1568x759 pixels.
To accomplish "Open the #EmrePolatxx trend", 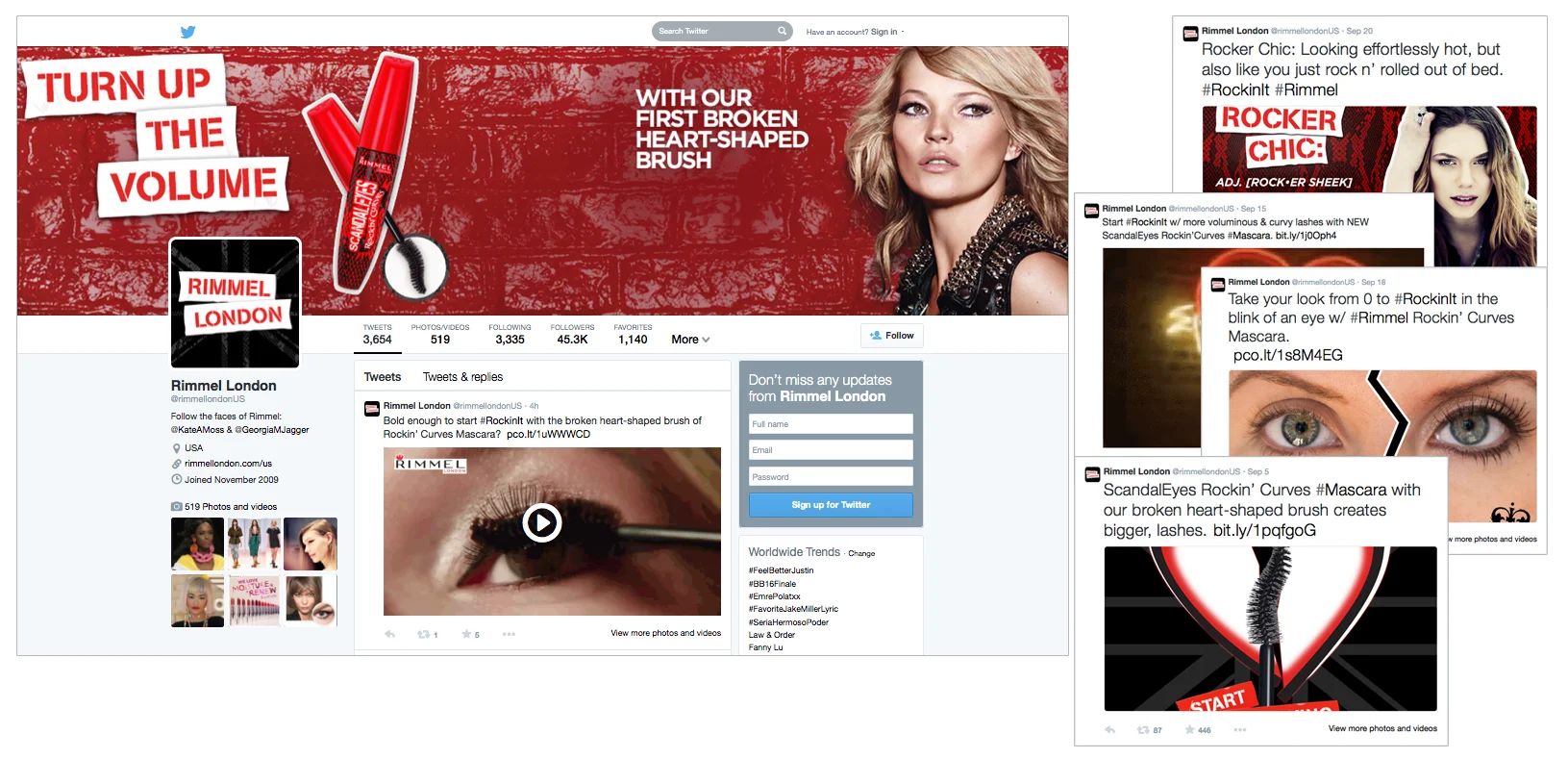I will [x=774, y=596].
